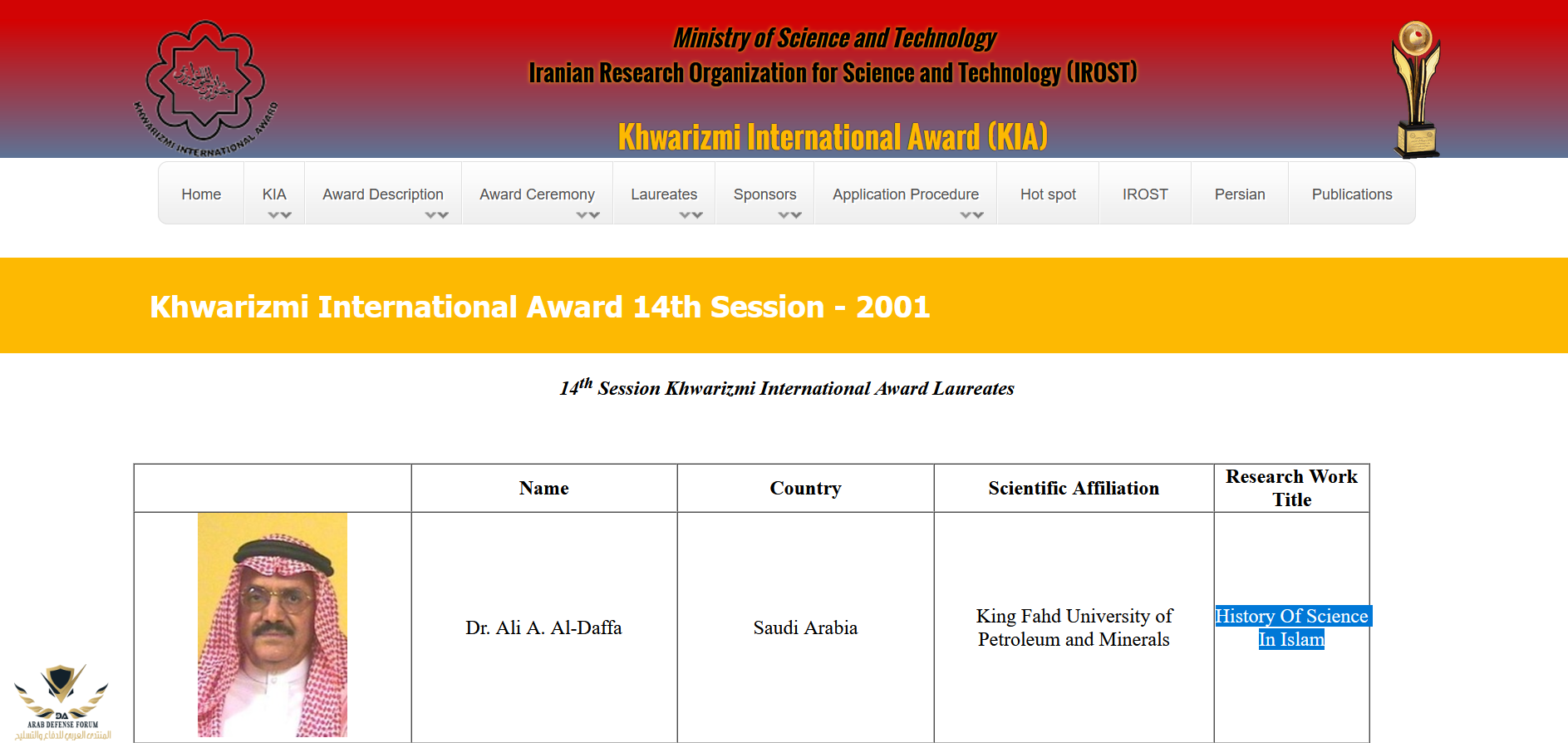1568x743 pixels.
Task: Click the Khwarizmi International Award (KIA) header title
Action: point(833,137)
